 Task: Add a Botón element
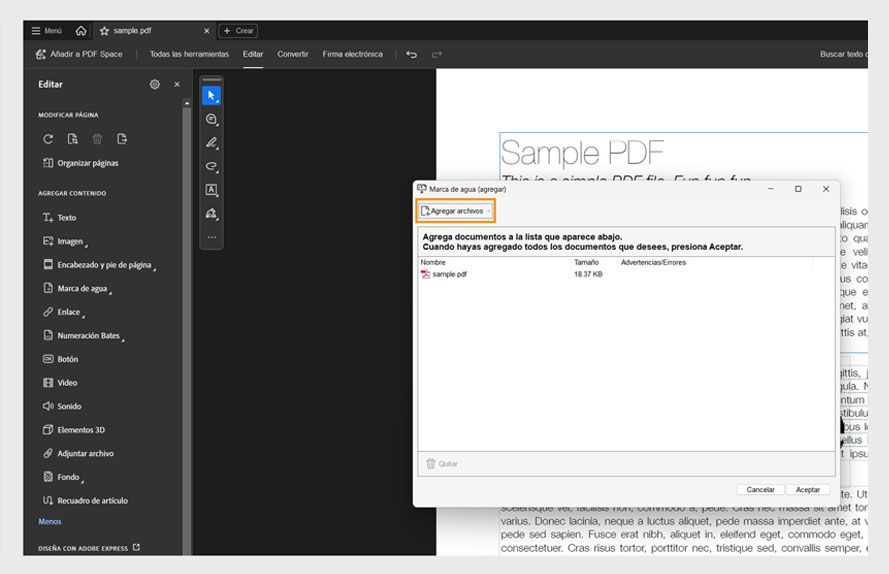click(x=61, y=359)
